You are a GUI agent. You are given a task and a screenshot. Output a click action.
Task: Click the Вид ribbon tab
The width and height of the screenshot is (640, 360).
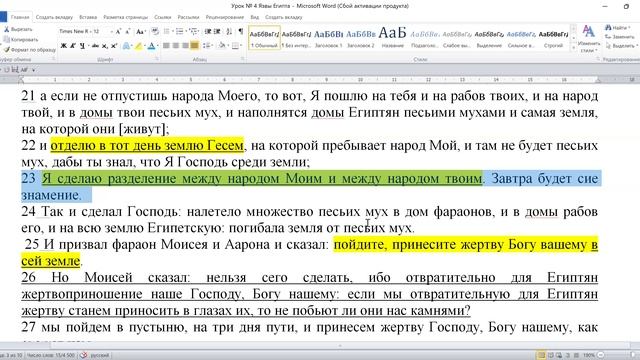pyautogui.click(x=255, y=17)
